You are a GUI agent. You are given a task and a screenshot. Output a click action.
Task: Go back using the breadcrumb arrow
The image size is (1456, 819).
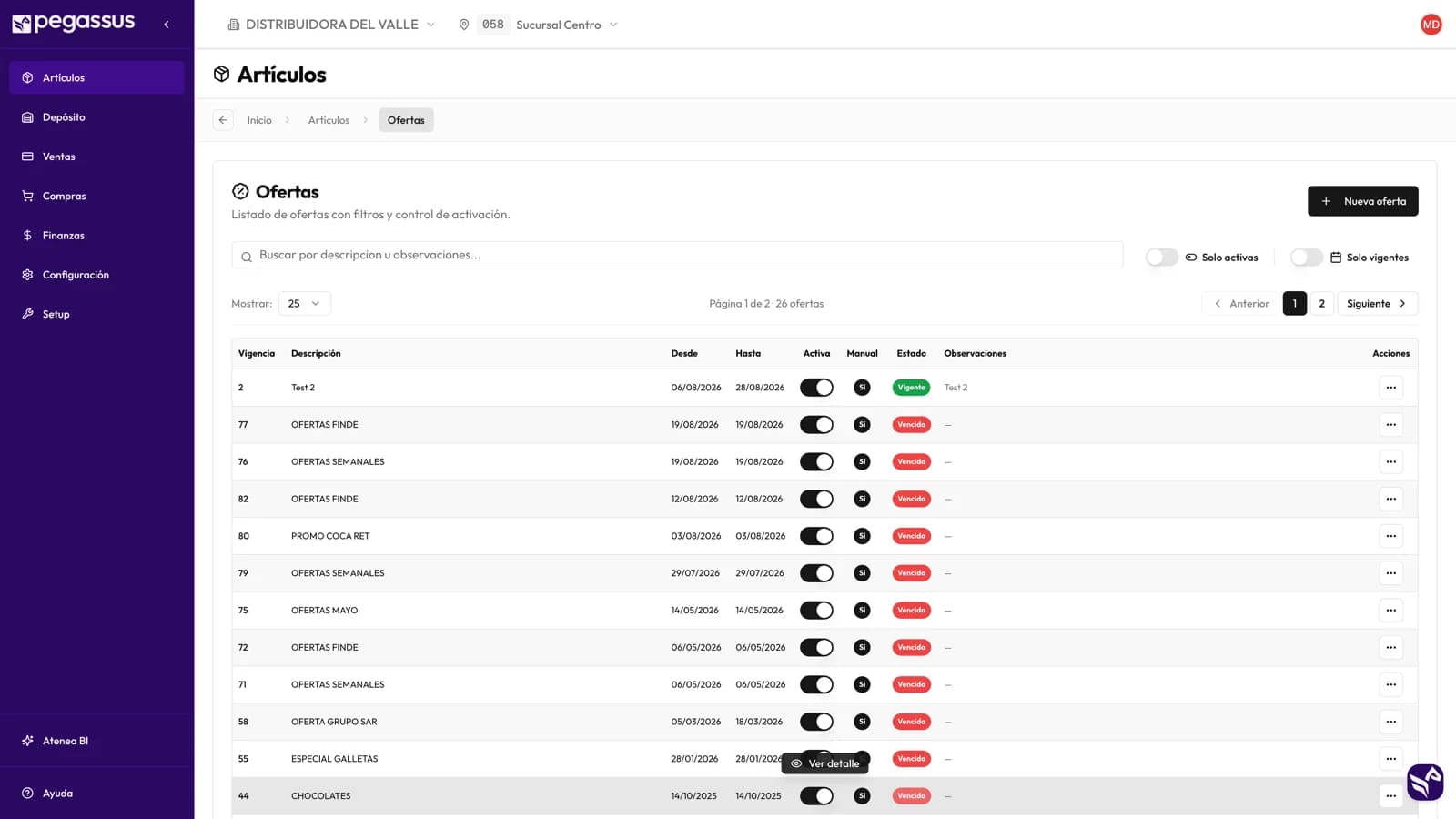tap(223, 120)
